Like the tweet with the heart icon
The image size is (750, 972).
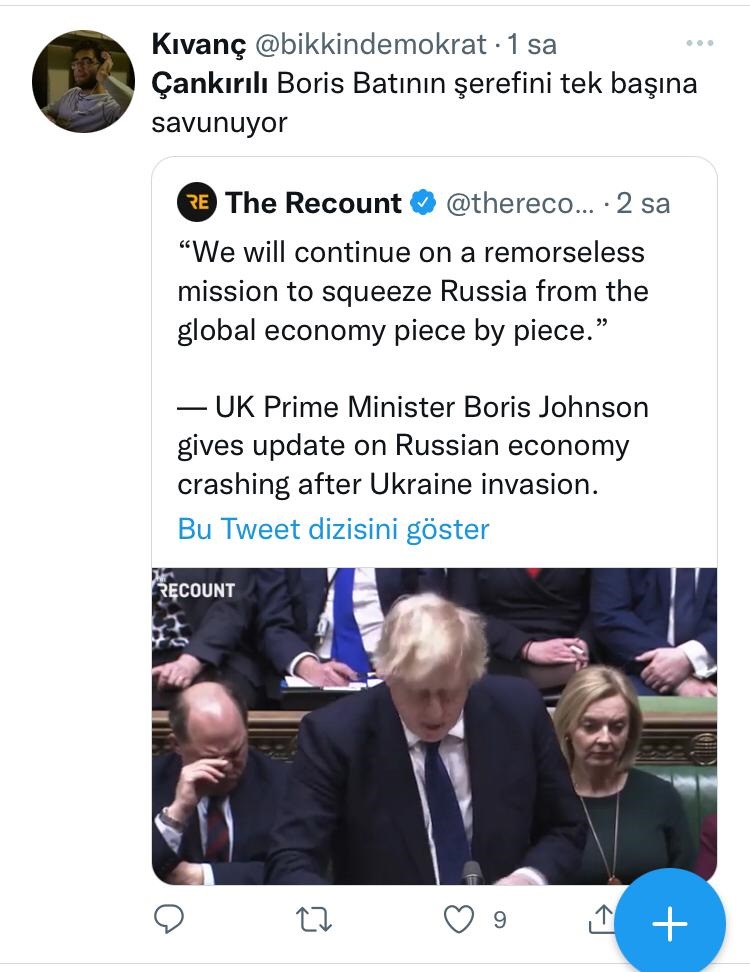coord(458,919)
